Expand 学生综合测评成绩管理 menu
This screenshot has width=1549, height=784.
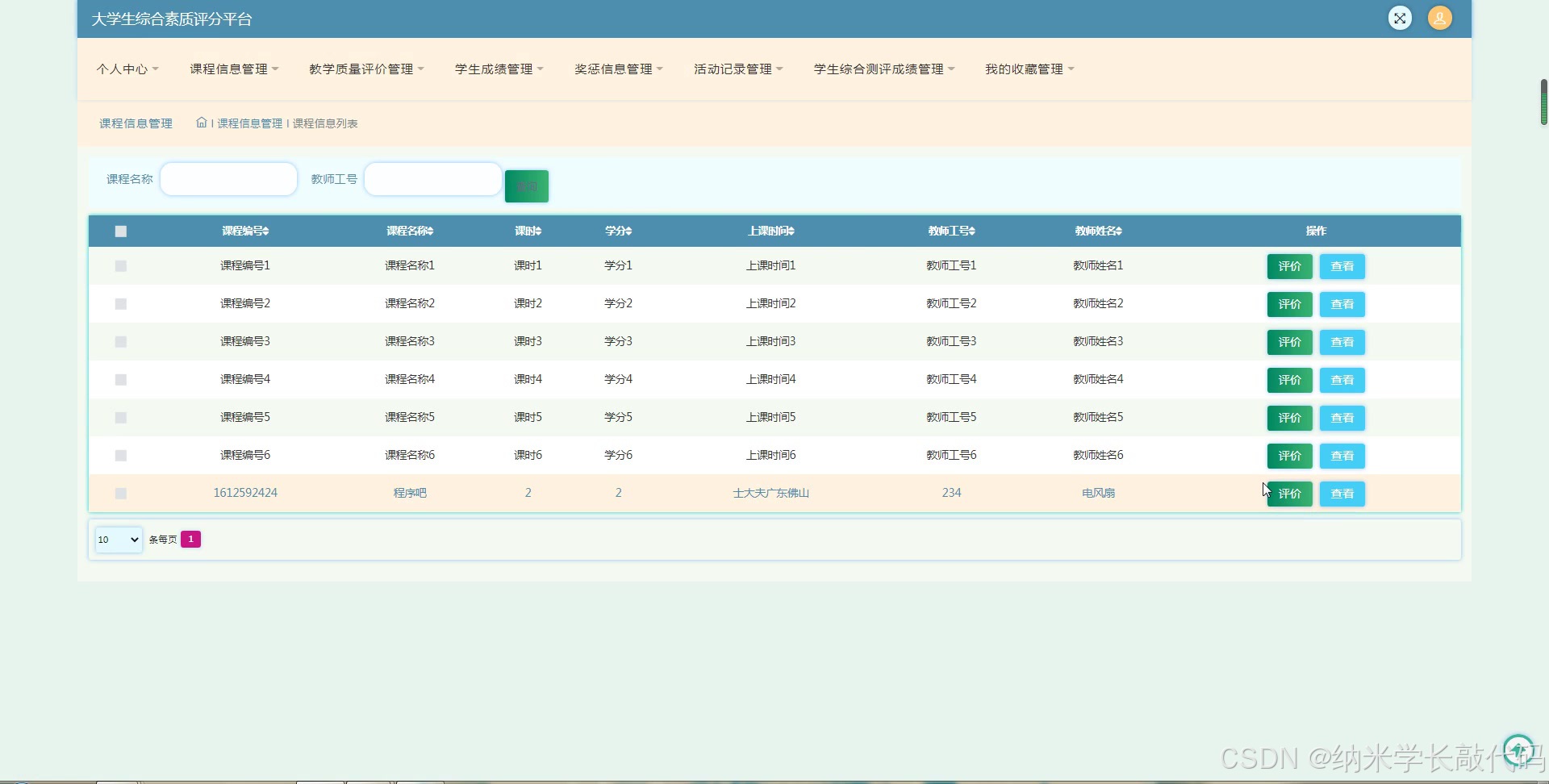(x=884, y=69)
